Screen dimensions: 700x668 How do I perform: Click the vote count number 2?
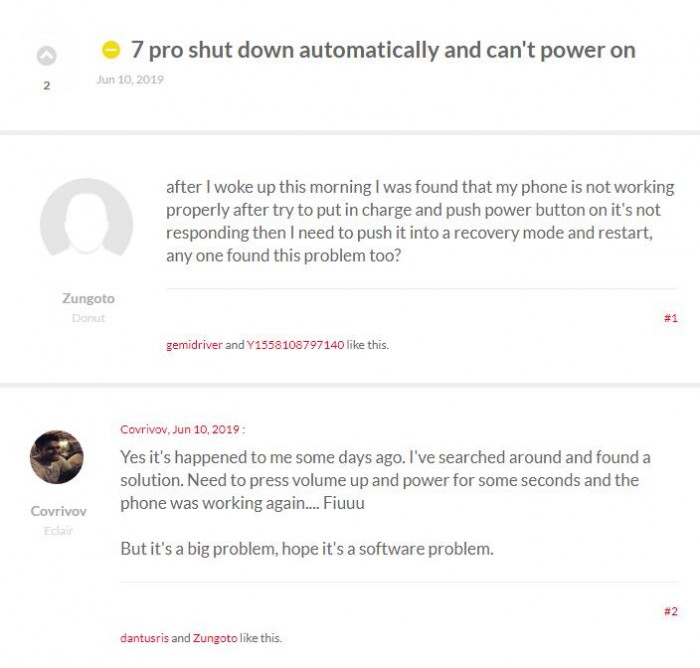46,86
